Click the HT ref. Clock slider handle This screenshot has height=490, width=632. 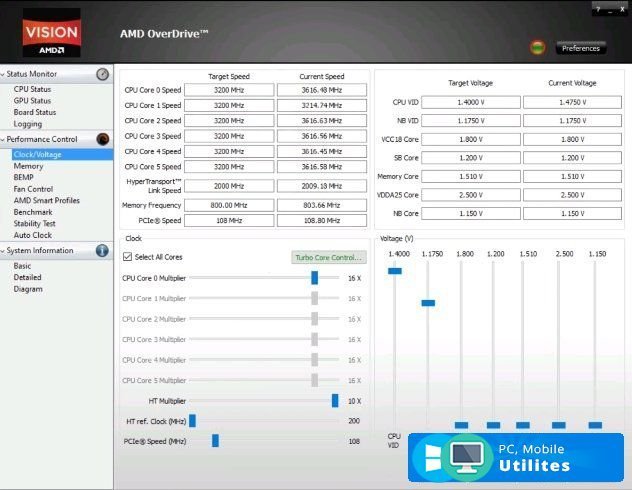193,421
